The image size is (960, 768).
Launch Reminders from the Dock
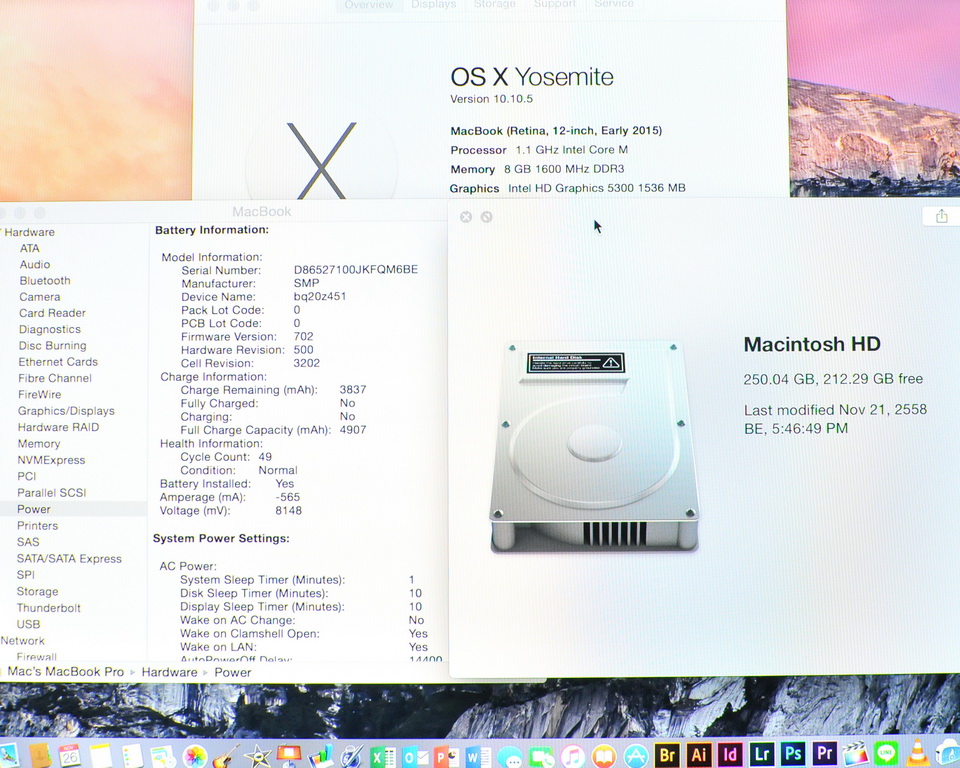click(132, 756)
